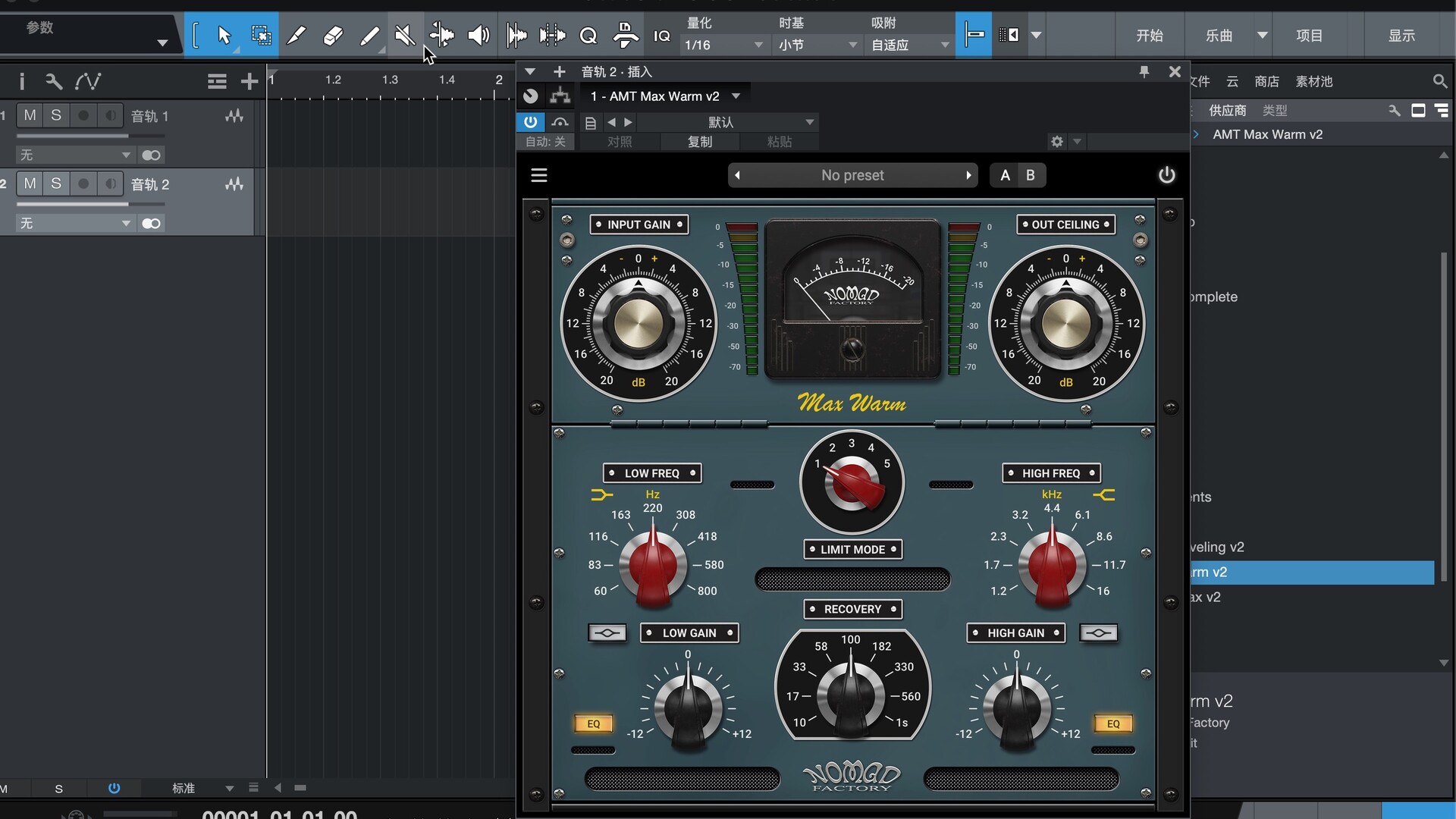
Task: Open the 项目 page
Action: pos(1309,36)
